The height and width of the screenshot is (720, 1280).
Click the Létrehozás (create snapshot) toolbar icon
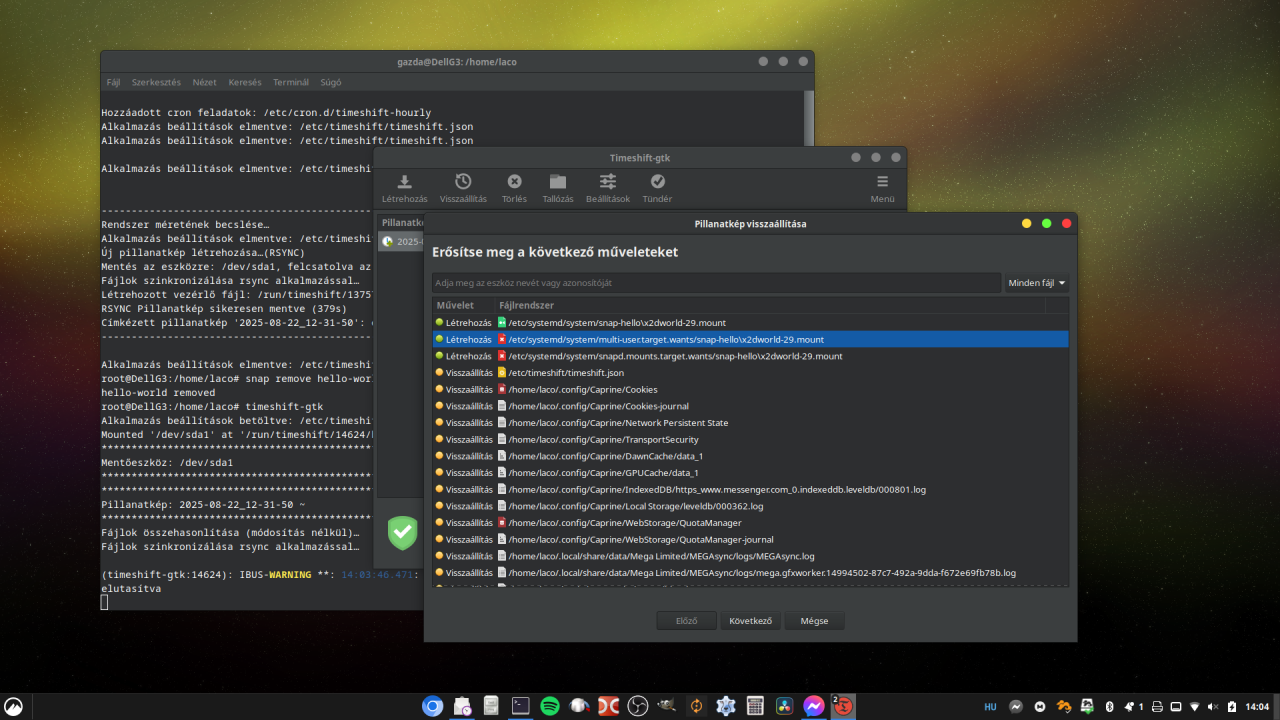[x=404, y=182]
